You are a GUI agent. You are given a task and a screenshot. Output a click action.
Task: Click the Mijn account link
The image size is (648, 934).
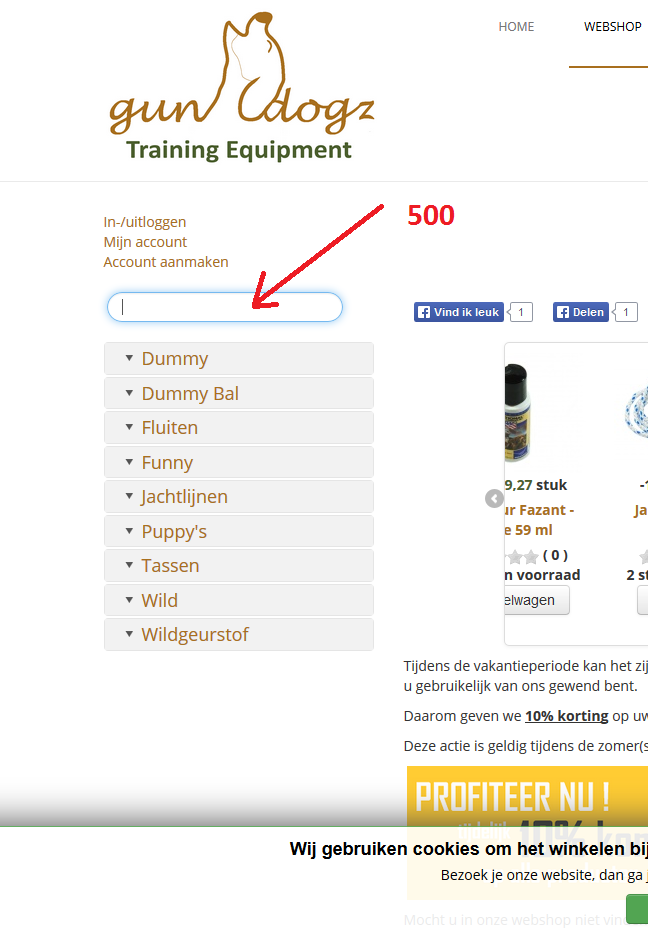(x=145, y=242)
